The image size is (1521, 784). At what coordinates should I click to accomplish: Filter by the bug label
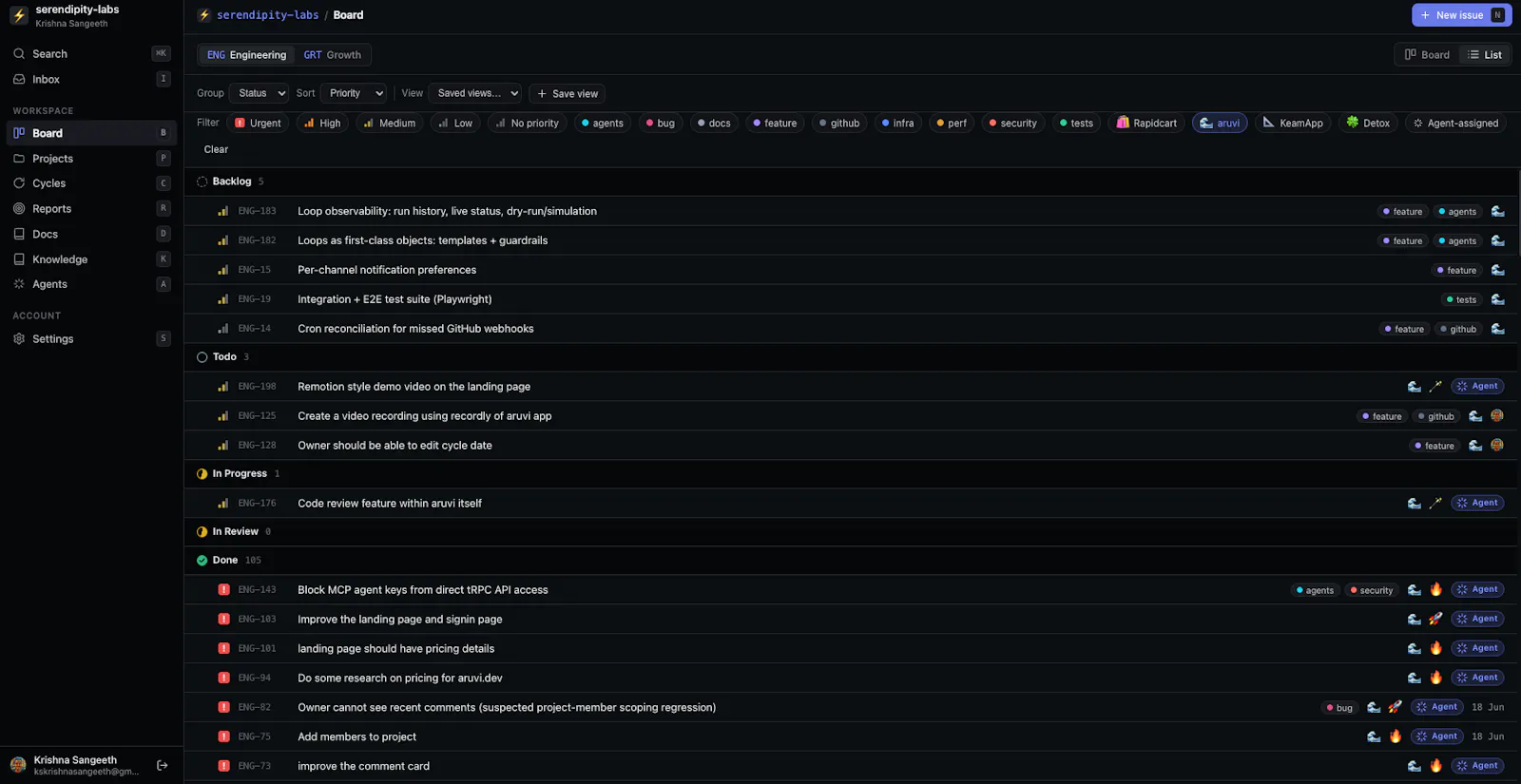[x=660, y=124]
